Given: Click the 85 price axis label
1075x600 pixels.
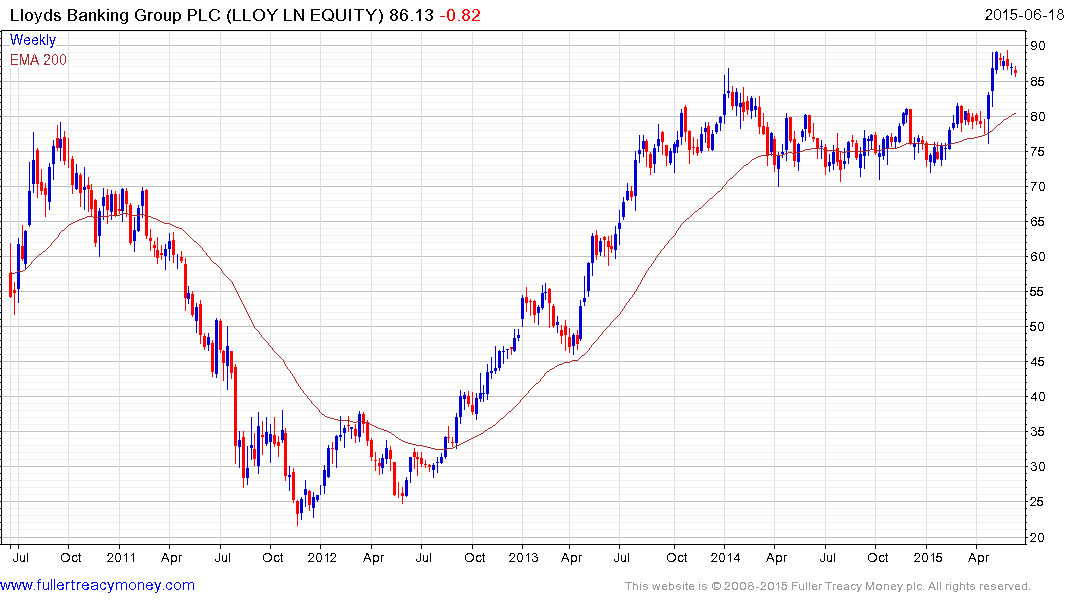Looking at the screenshot, I should pos(1037,82).
